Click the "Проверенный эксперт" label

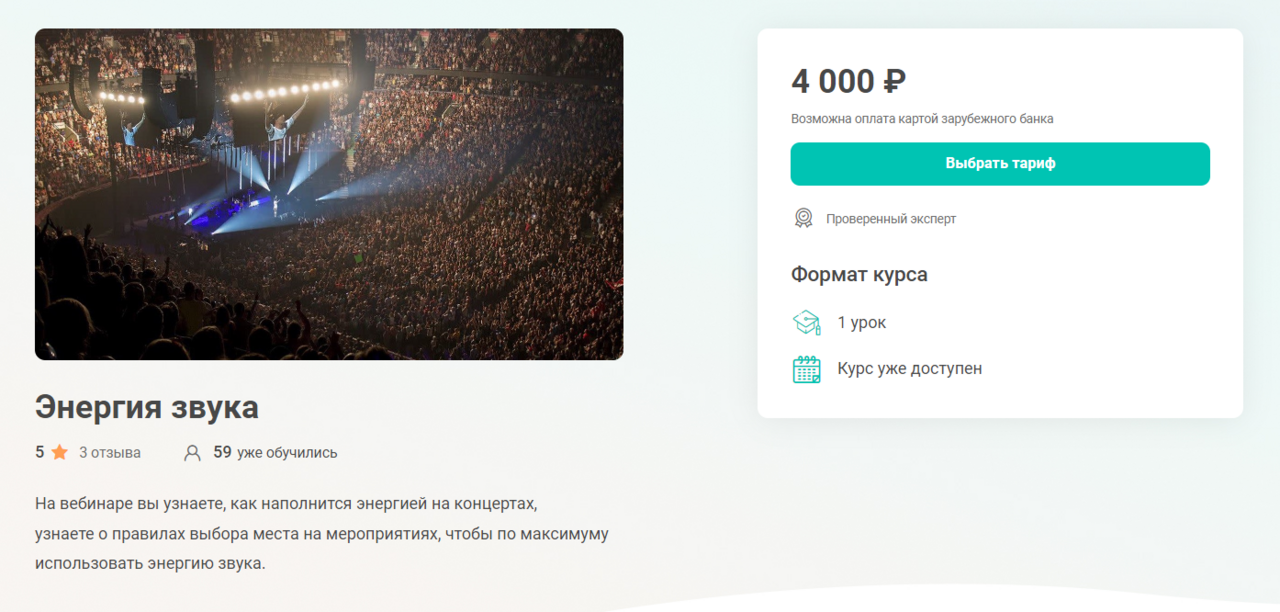pos(891,219)
